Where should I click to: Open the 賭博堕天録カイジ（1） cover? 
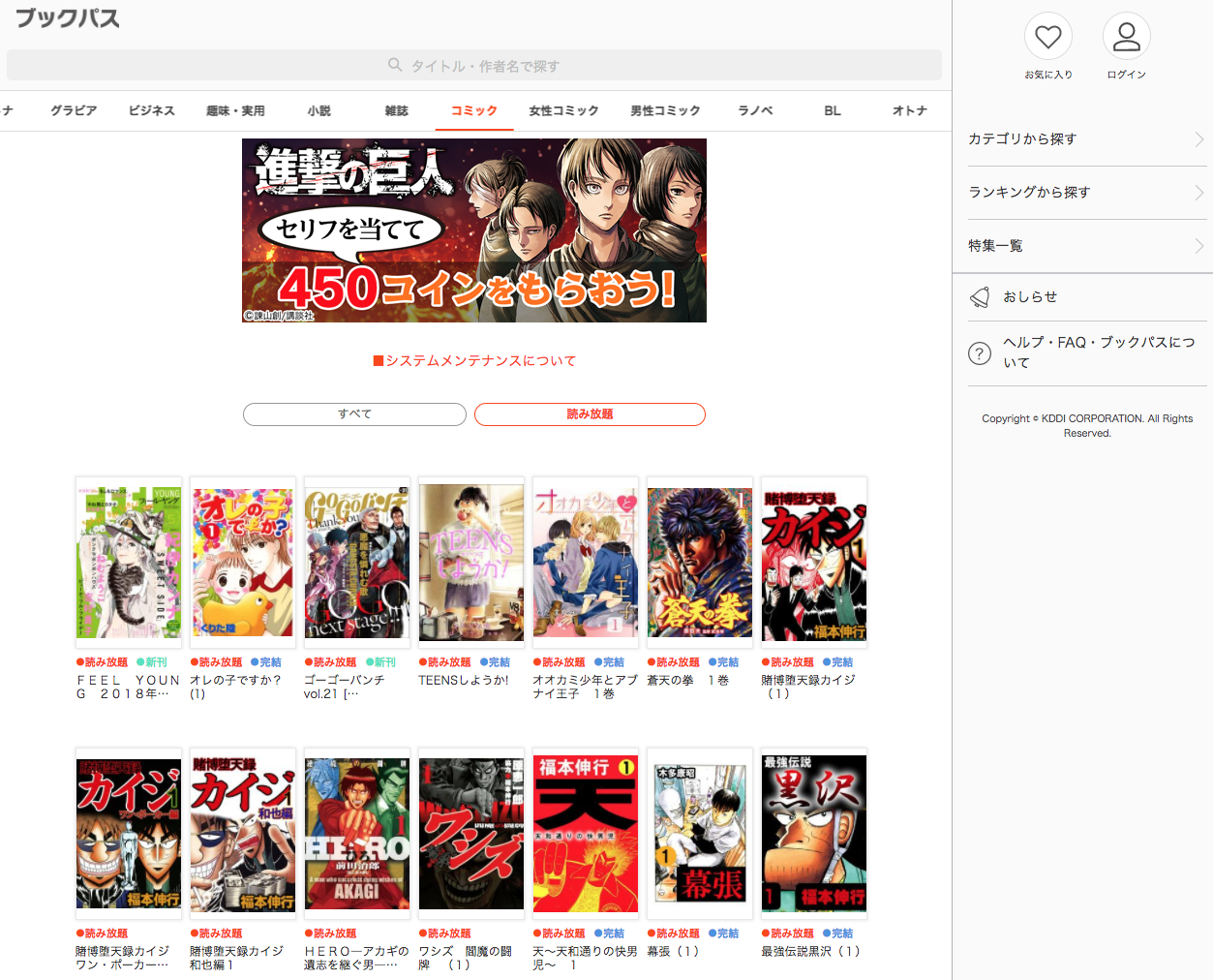pos(814,562)
